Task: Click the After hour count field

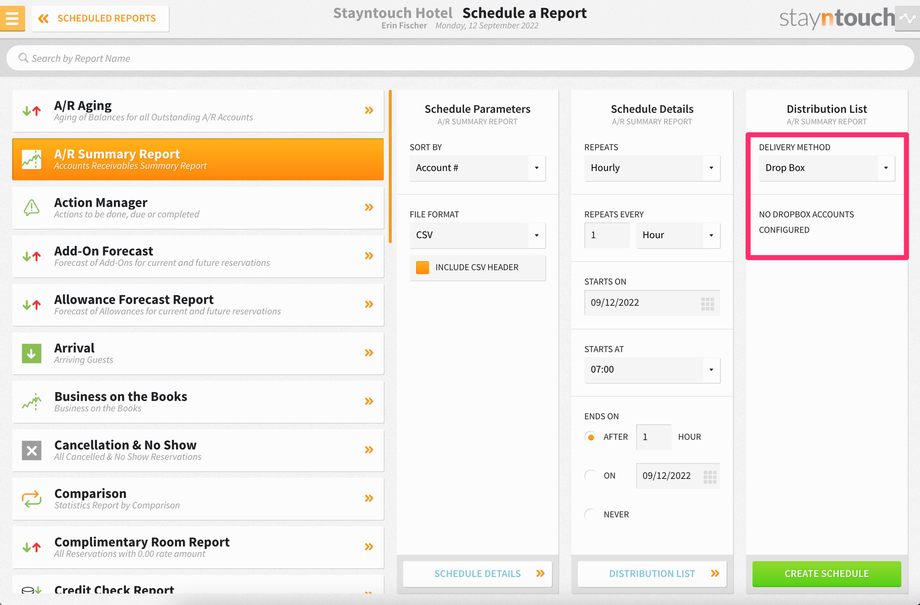Action: [x=654, y=437]
